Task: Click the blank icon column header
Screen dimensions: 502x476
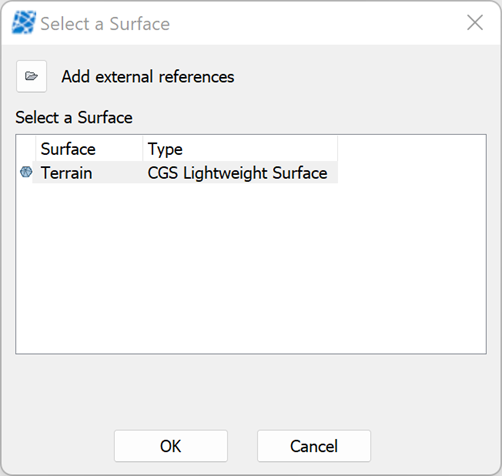Action: click(x=26, y=149)
